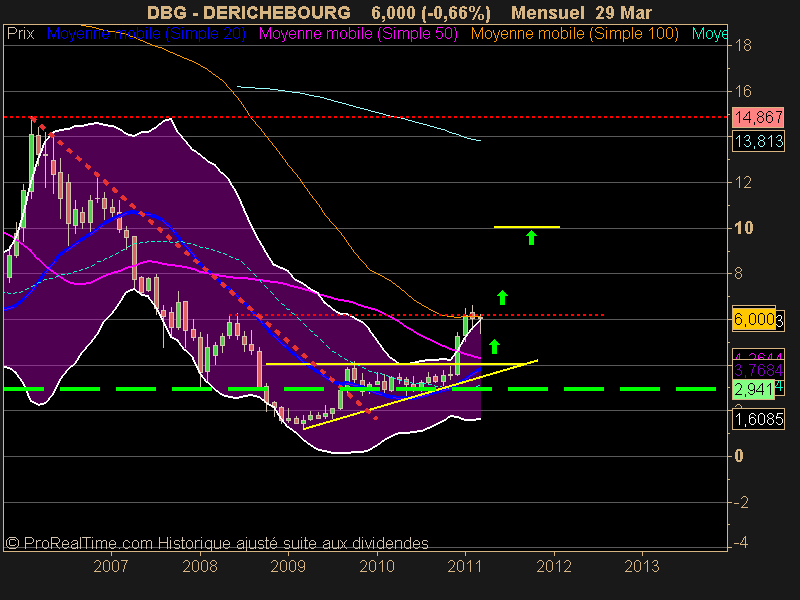Screen dimensions: 800x600
Task: Click the 2012 label on time axis
Action: tap(554, 566)
